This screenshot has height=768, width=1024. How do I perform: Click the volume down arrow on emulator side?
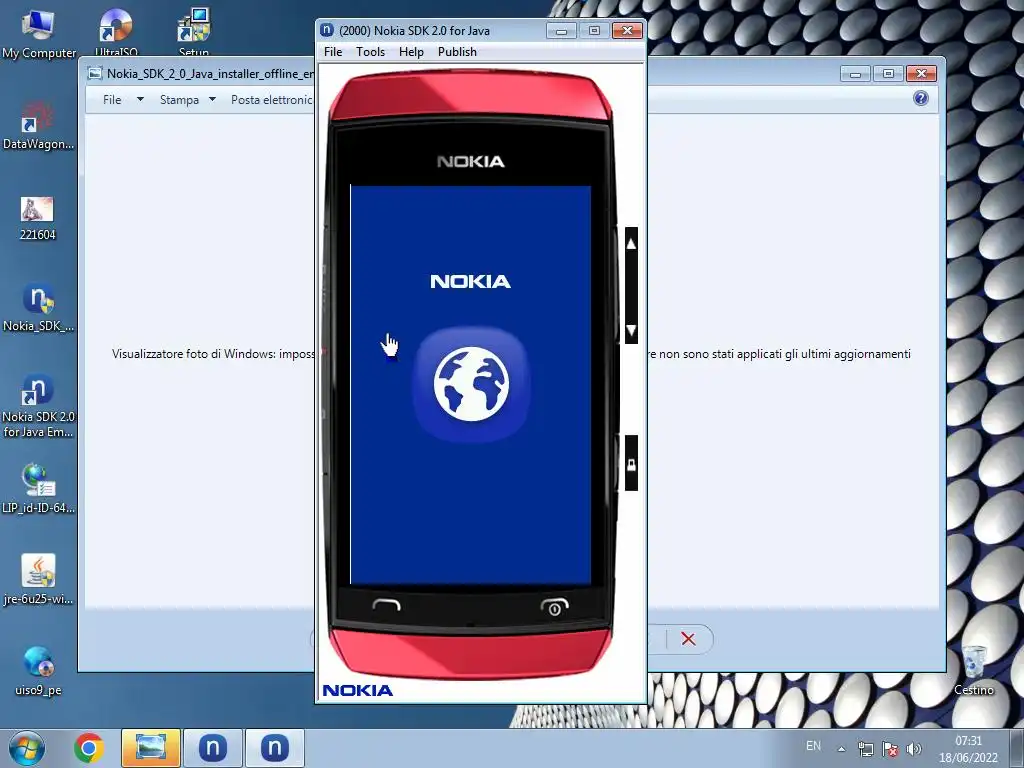point(631,330)
